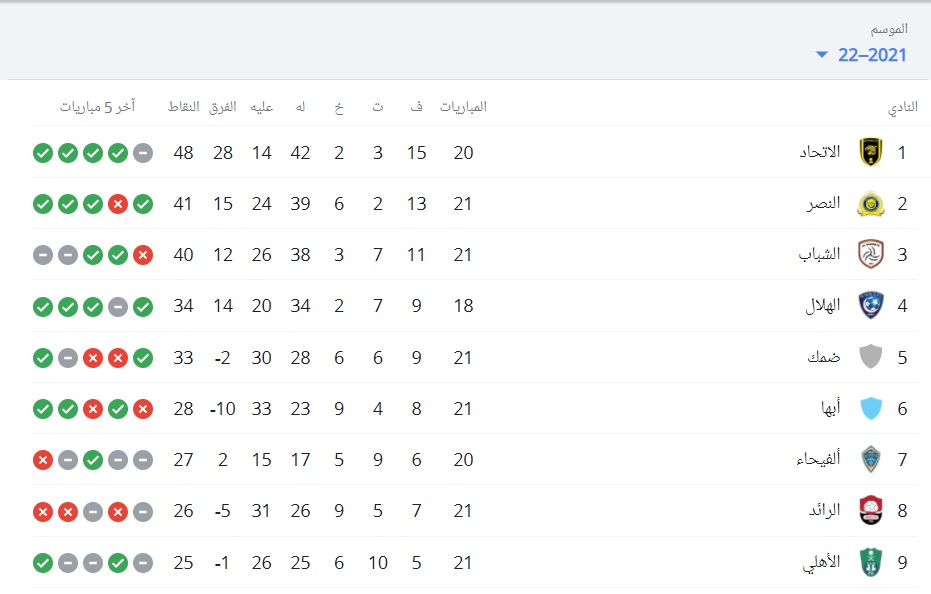Open the الاتحاد team name link

coord(819,152)
